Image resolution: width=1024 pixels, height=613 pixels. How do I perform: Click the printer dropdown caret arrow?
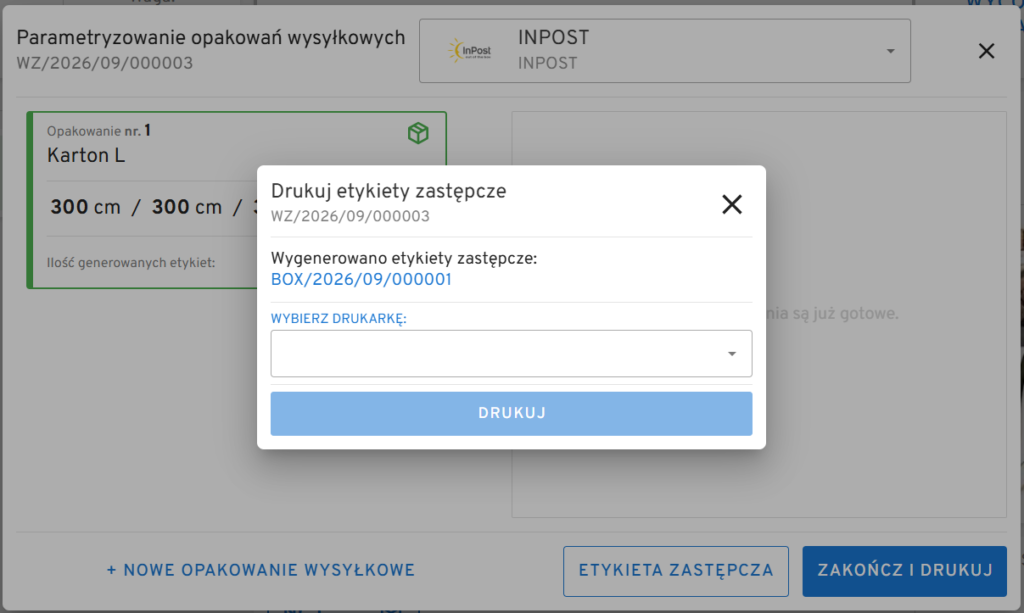pos(731,354)
